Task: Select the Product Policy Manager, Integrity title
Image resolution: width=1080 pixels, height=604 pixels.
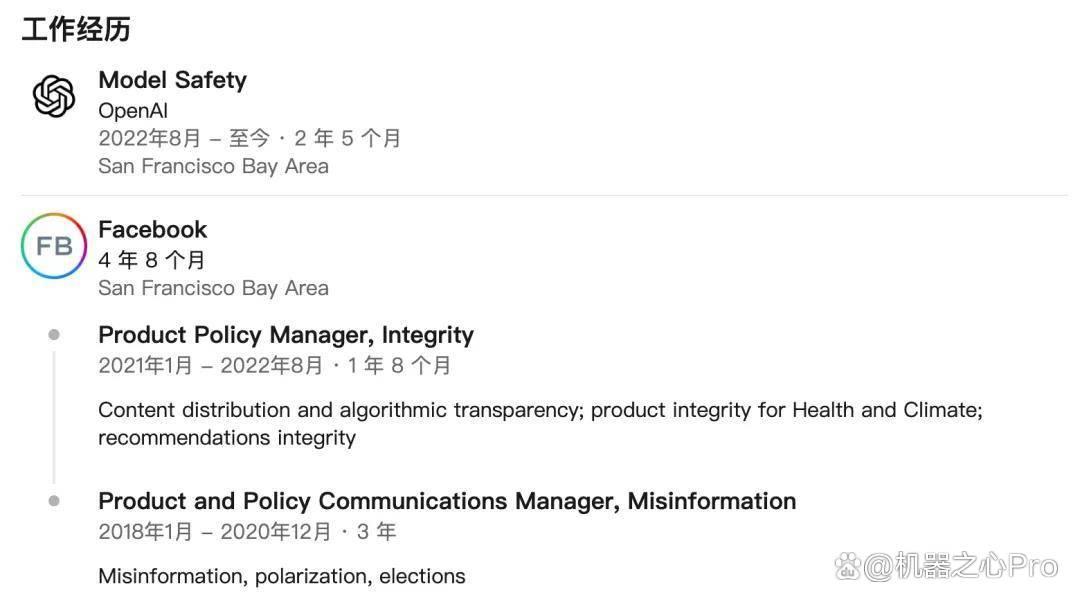Action: pyautogui.click(x=286, y=335)
